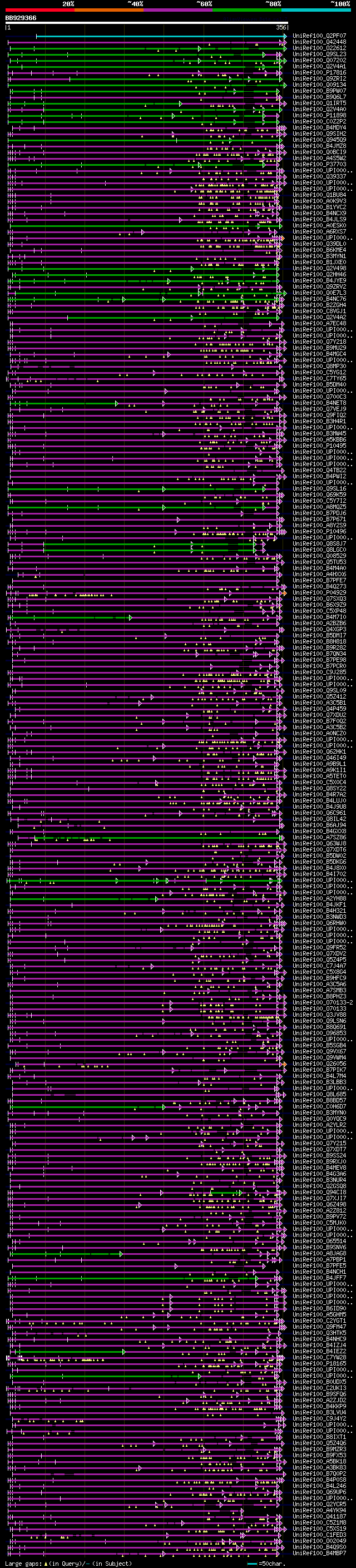Select hit label UniRef100_A4HXX6
356x1568 pixels.
coord(319,573)
